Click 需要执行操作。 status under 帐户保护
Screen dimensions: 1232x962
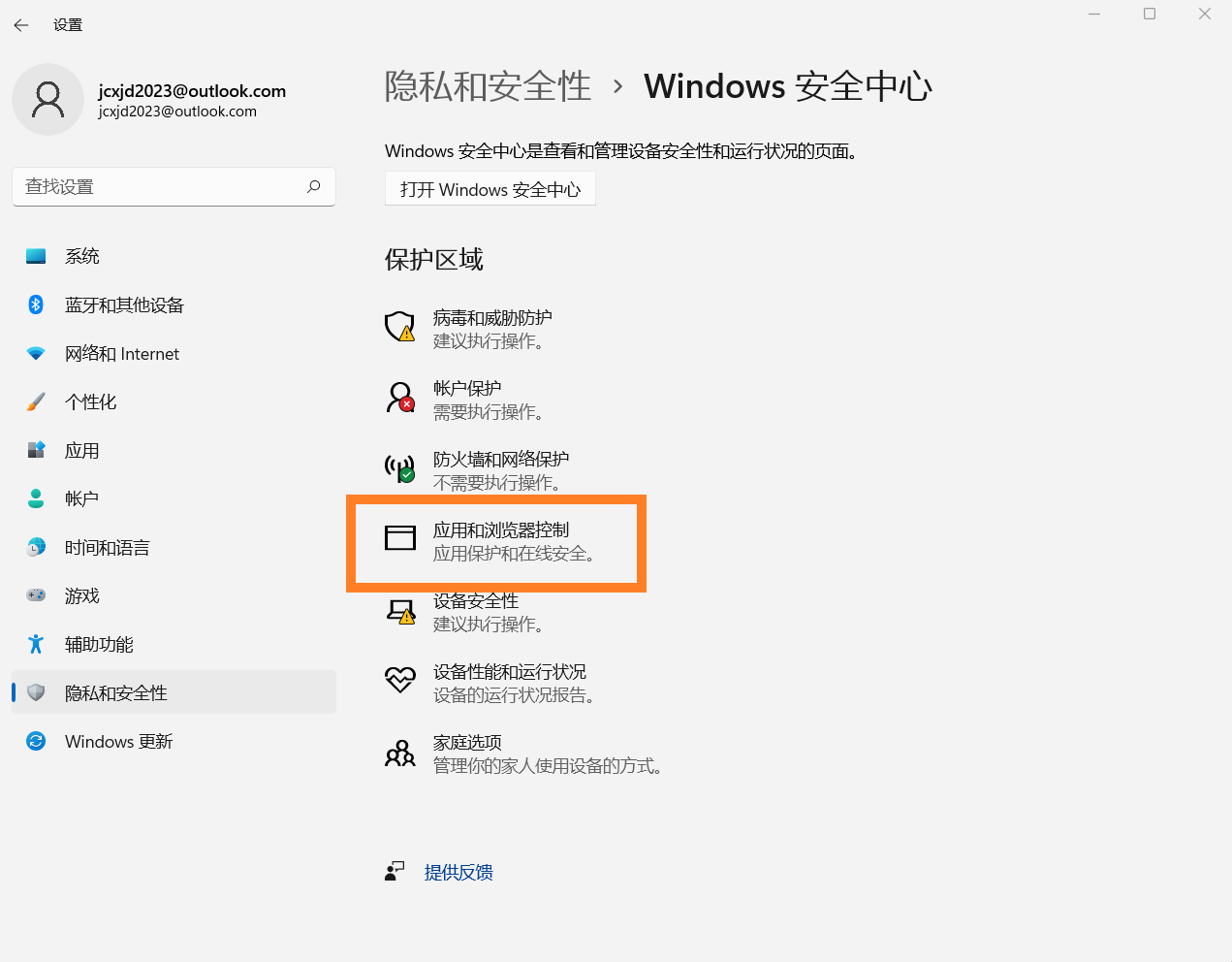[x=489, y=412]
